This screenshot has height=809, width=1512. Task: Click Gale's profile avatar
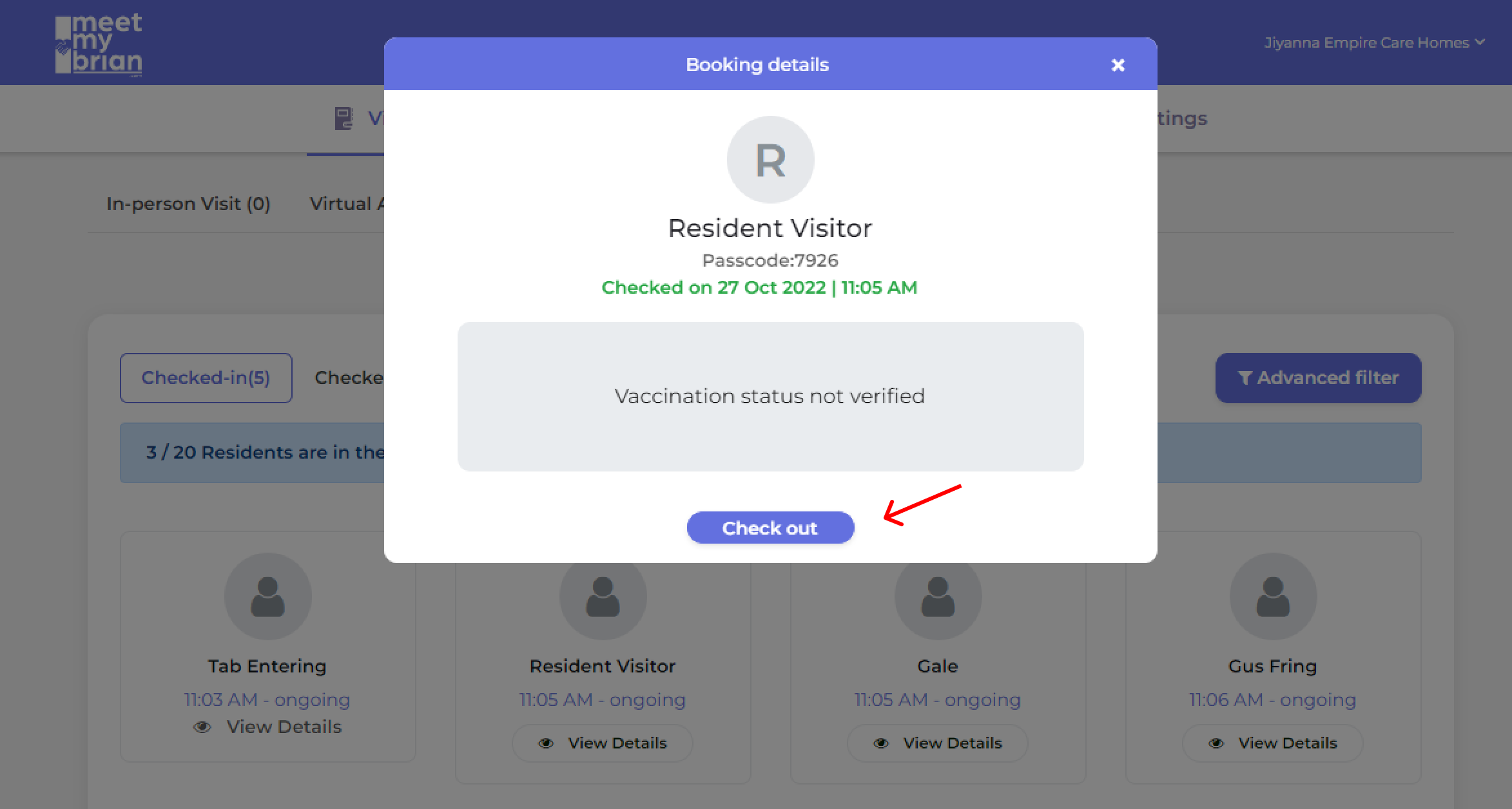(x=938, y=596)
